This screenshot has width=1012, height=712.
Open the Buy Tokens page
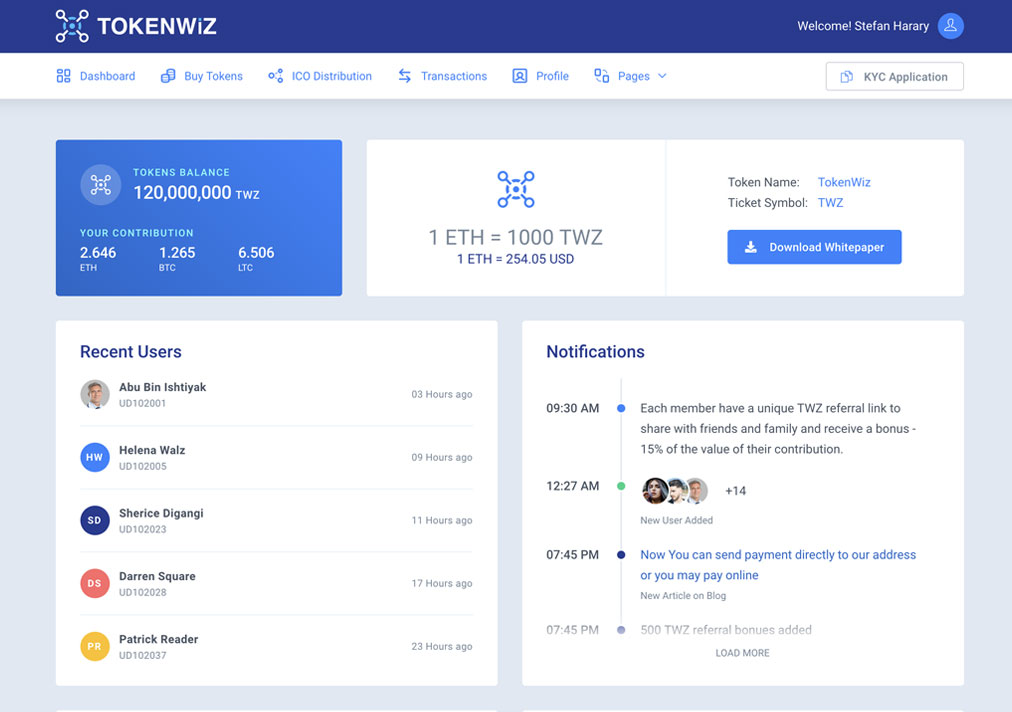(x=212, y=75)
